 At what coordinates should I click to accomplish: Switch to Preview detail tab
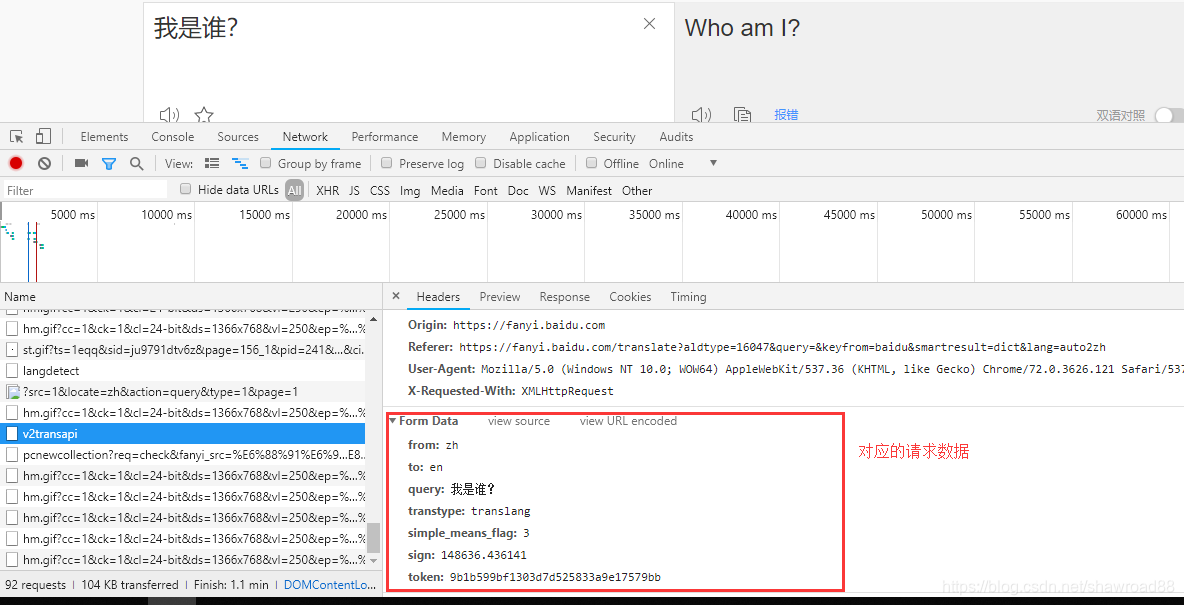tap(500, 297)
